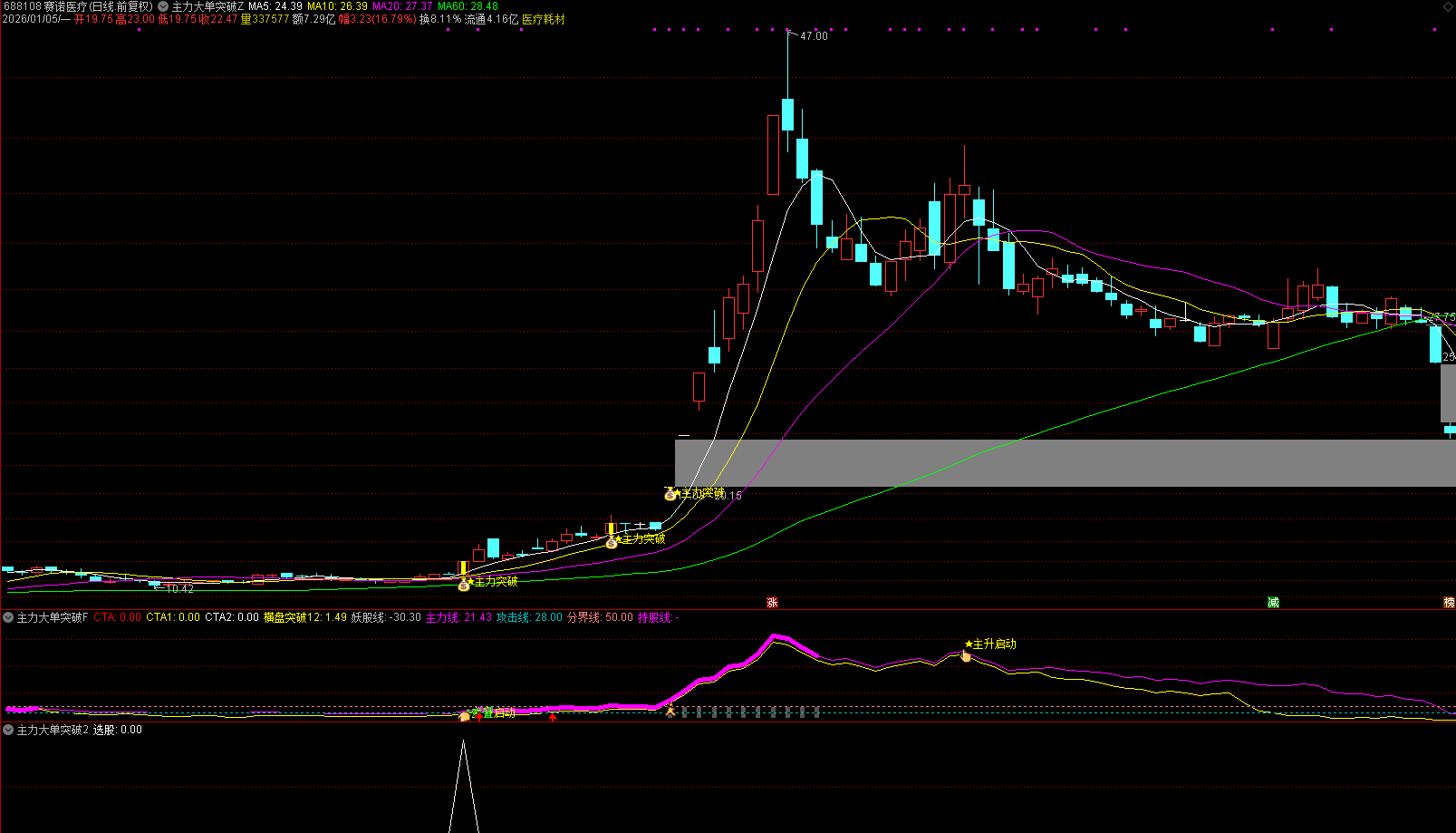Click the 688108 stock code
1456x833 pixels.
point(22,6)
